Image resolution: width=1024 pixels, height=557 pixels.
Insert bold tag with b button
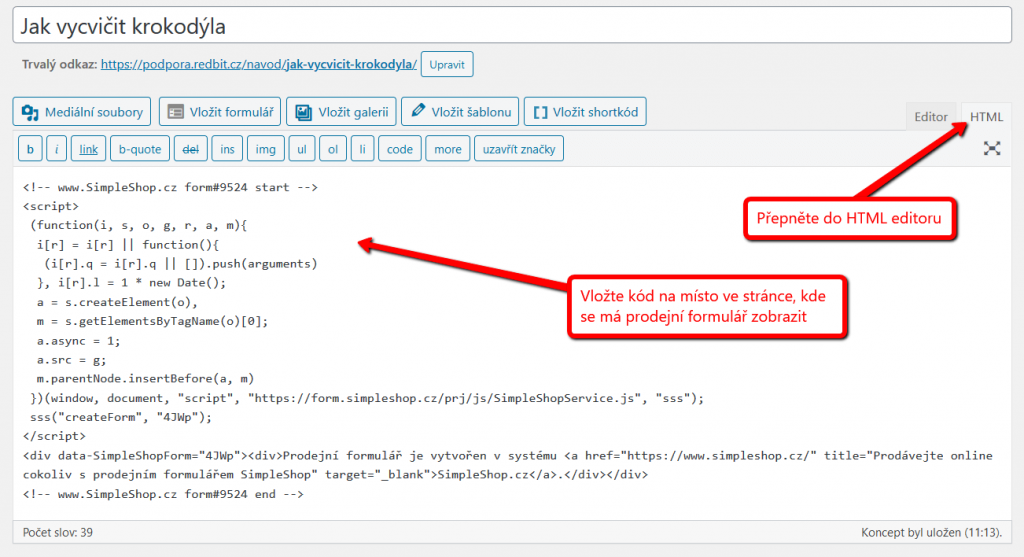pos(30,149)
